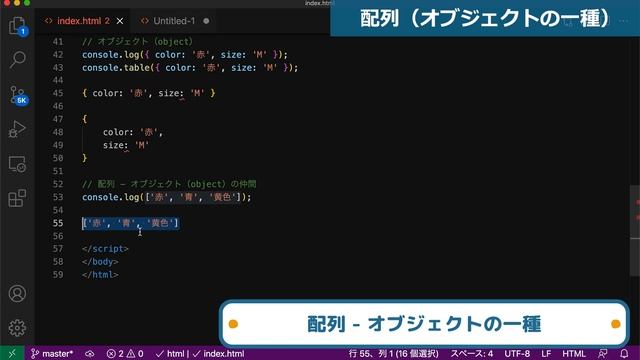Click the closing html tag on line 59
The image size is (640, 360).
(100, 275)
